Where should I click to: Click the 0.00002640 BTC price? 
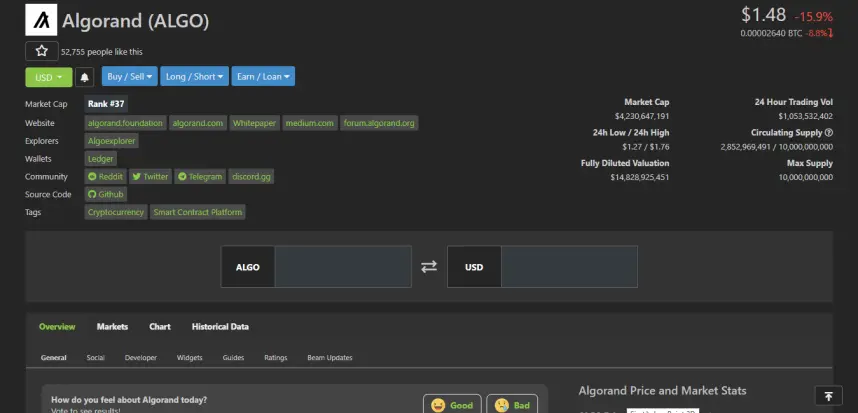click(x=771, y=33)
